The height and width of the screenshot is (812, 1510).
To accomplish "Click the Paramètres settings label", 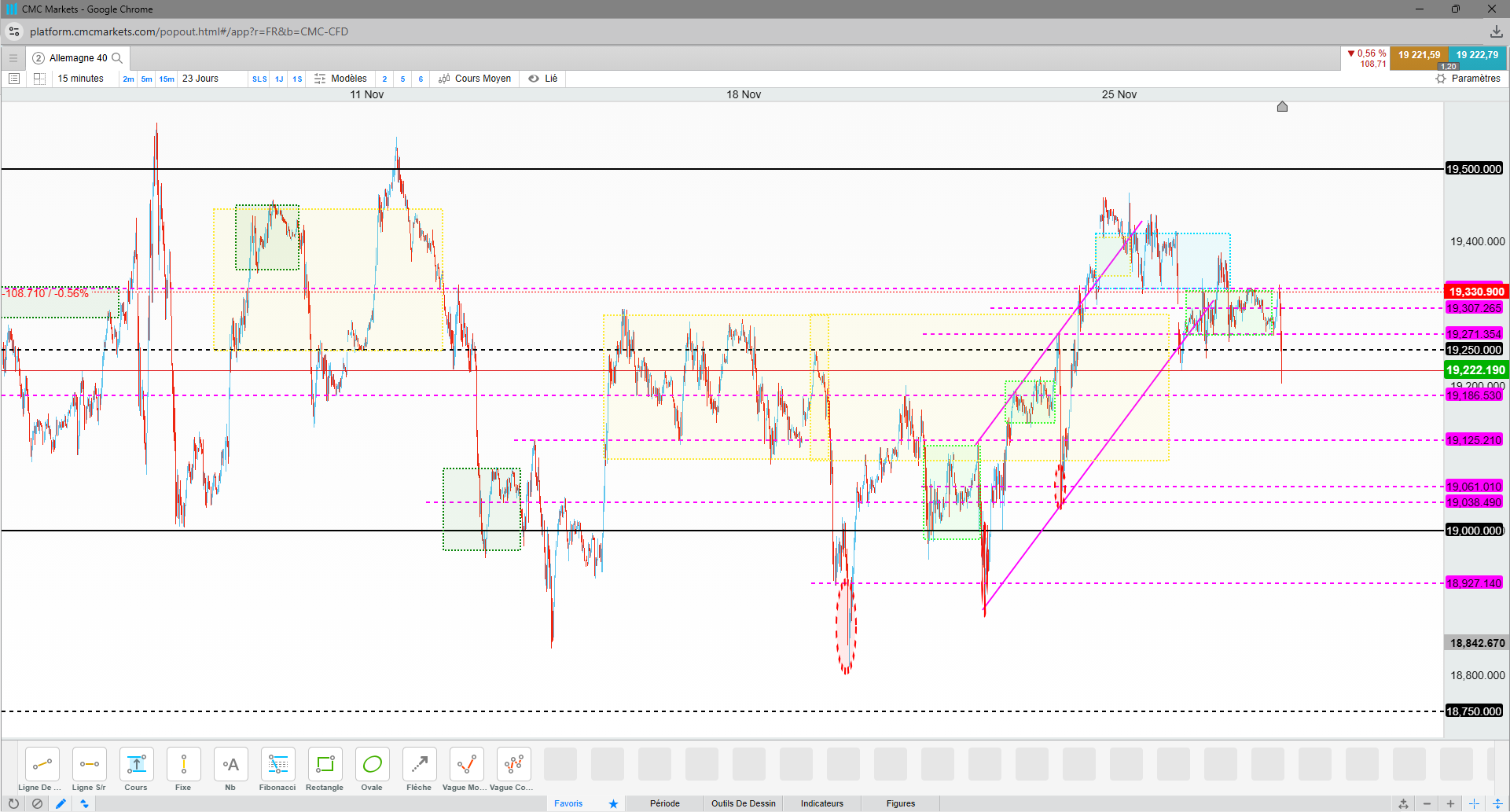I will click(1475, 79).
